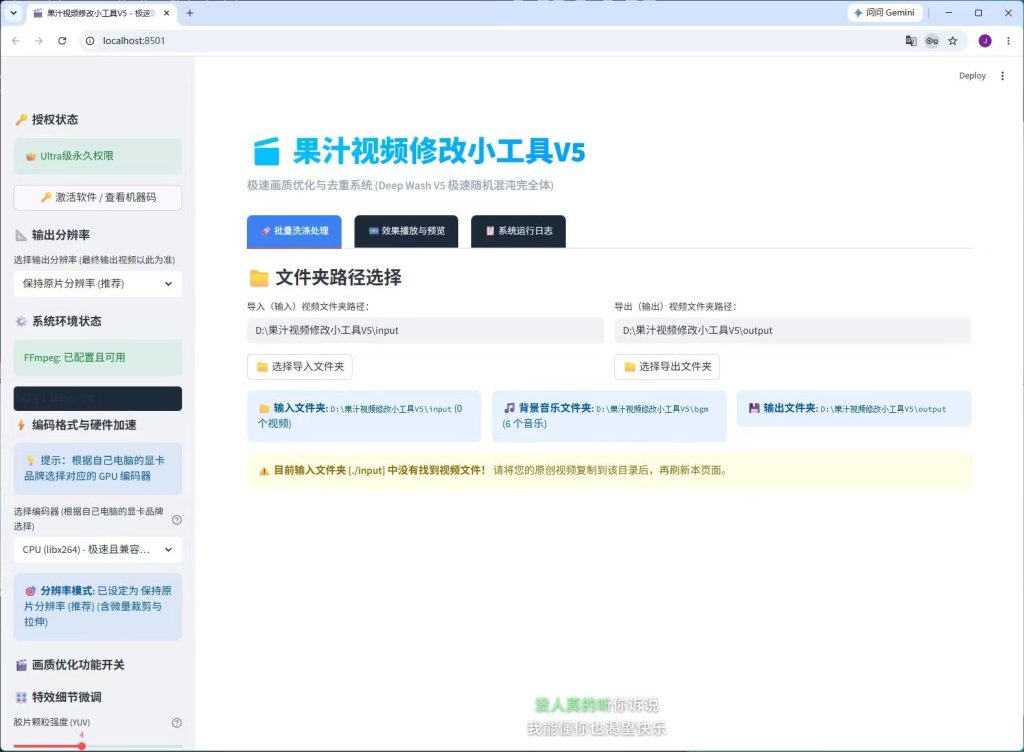The image size is (1024, 752).
Task: Click the help icon beside 胶片颗粒强度
Action: [176, 723]
